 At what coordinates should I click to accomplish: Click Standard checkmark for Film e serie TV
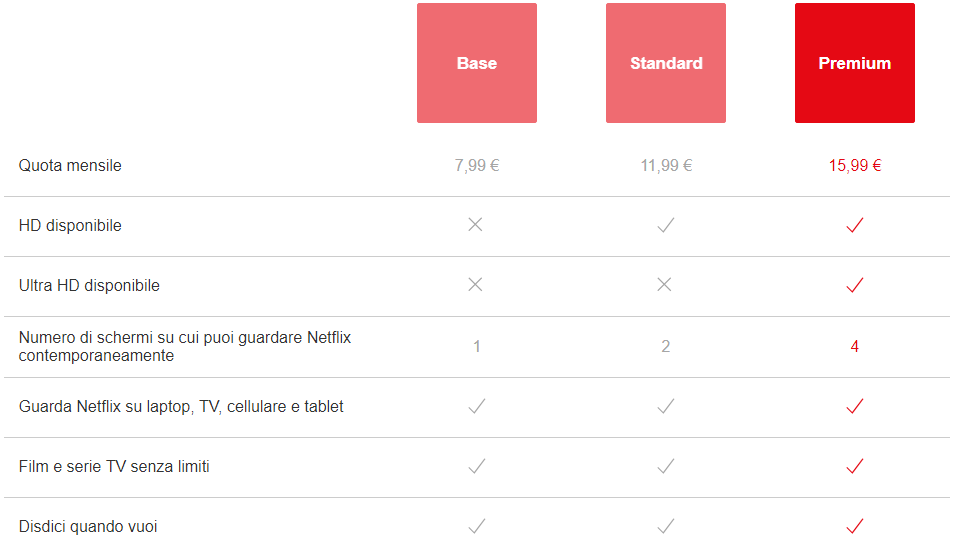click(x=666, y=466)
